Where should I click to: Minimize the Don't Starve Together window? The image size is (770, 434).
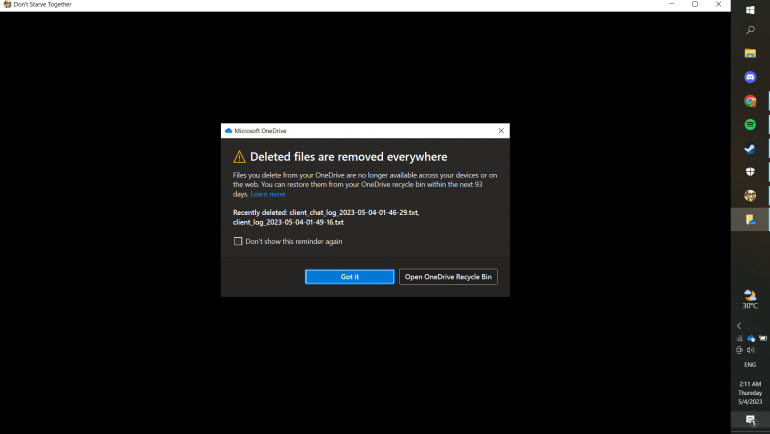coord(671,4)
